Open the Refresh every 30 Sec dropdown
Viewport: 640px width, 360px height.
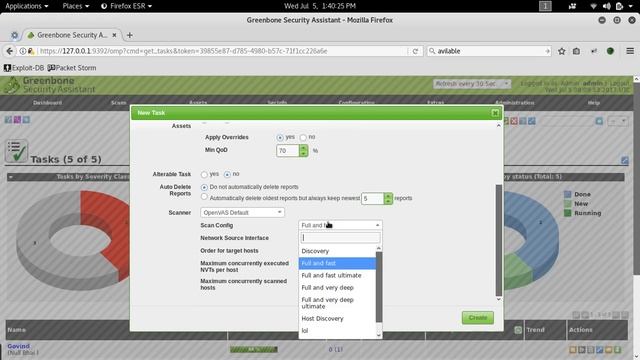pyautogui.click(x=471, y=84)
